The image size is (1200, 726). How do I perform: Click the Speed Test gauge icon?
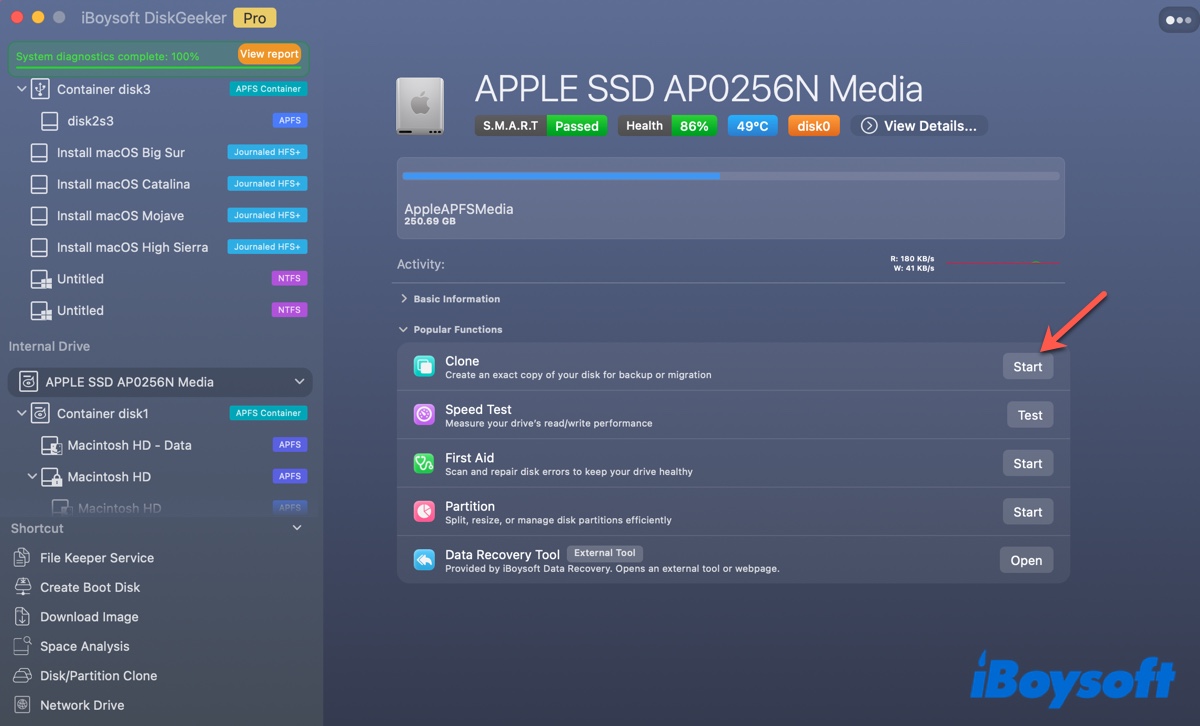pyautogui.click(x=424, y=415)
